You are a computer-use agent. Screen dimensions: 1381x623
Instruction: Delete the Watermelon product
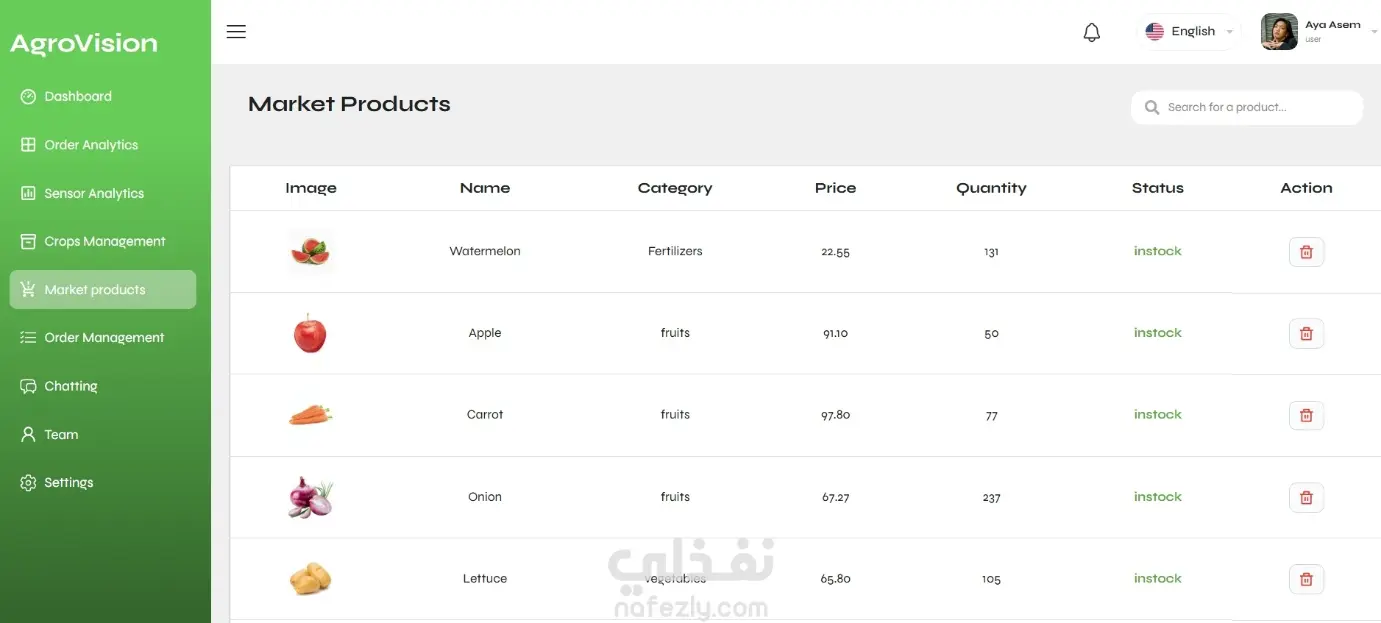pyautogui.click(x=1306, y=252)
